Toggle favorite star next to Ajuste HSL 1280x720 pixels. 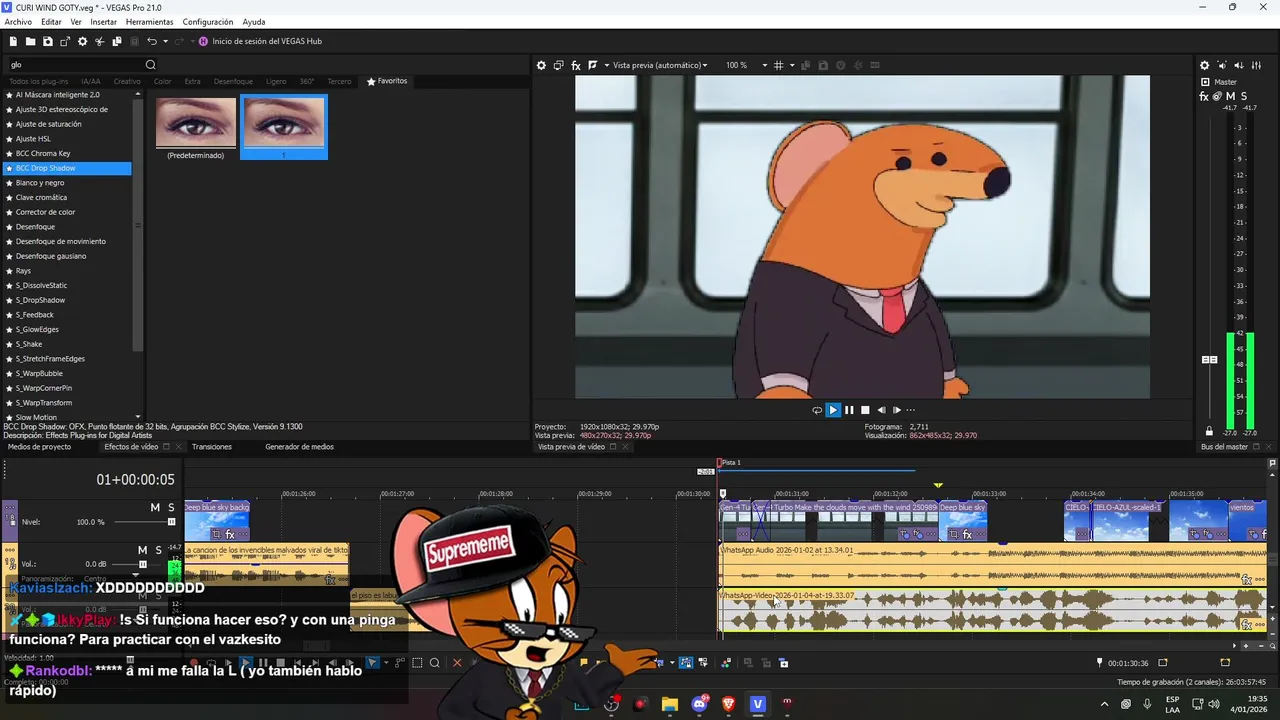click(x=9, y=139)
